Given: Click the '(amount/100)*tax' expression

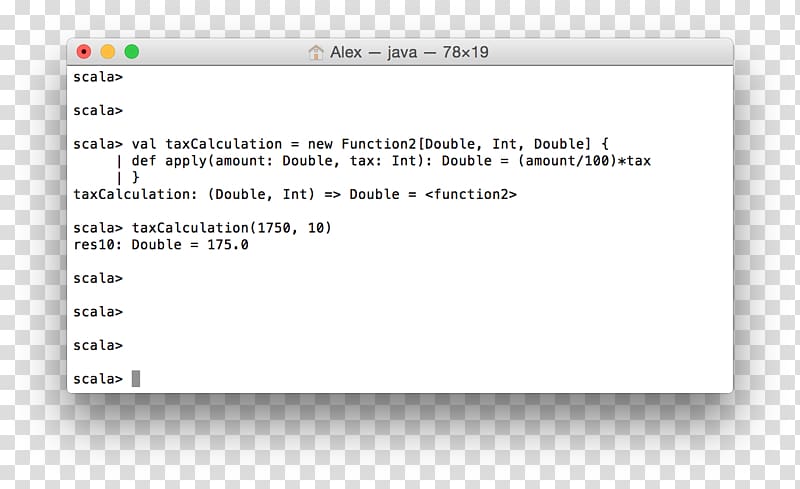Looking at the screenshot, I should pyautogui.click(x=584, y=161).
